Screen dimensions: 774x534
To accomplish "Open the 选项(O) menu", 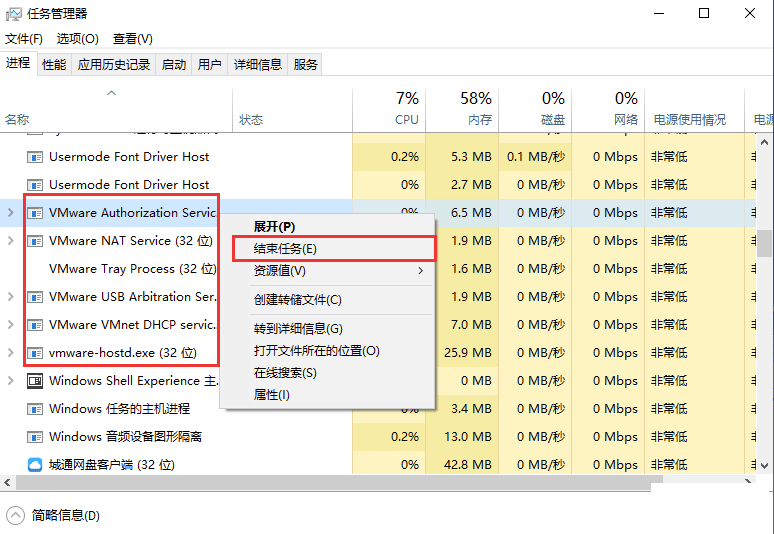I will [77, 38].
